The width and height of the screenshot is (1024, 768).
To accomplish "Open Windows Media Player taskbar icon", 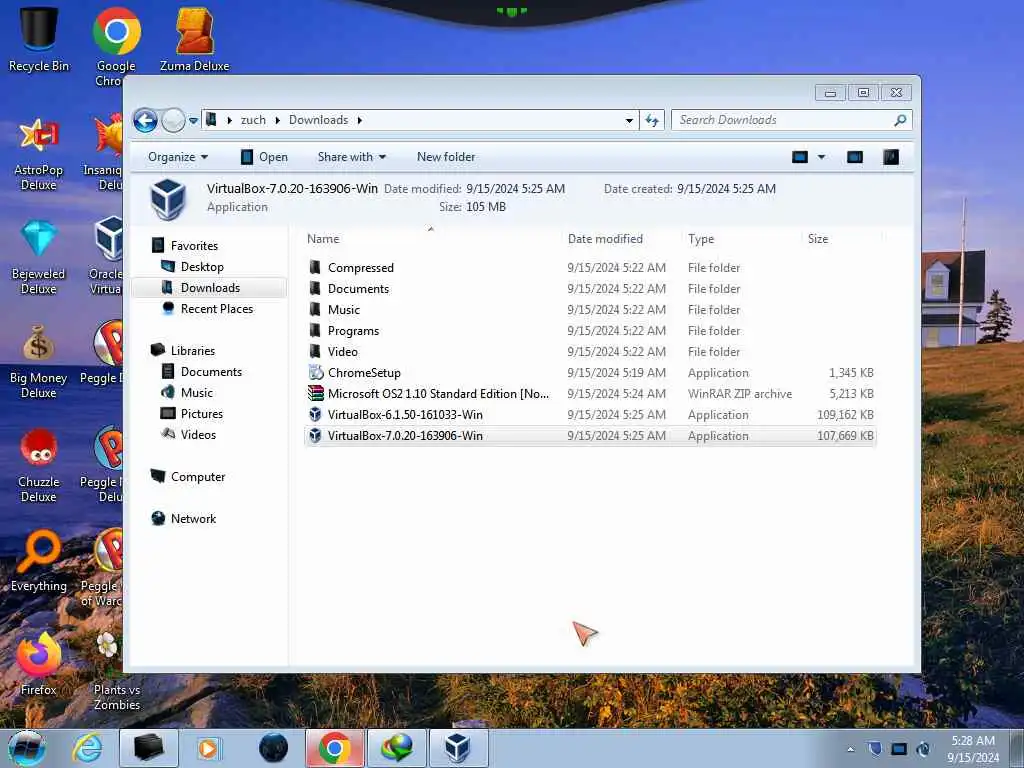I will (208, 748).
